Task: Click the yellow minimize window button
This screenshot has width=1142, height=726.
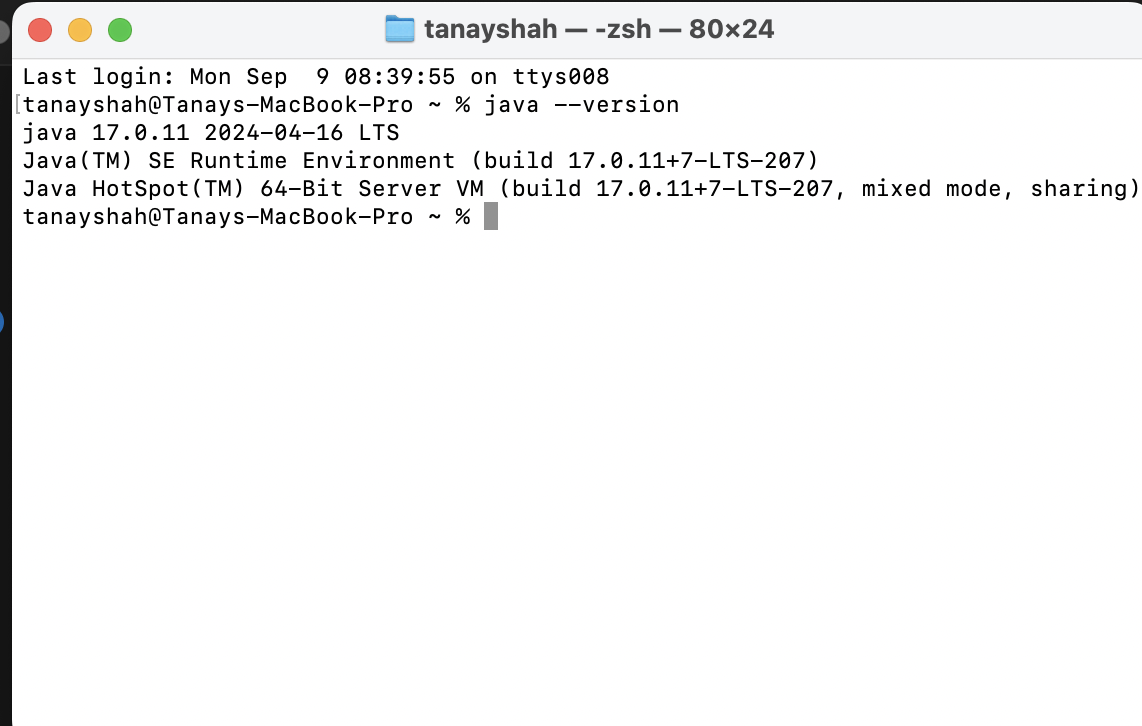Action: coord(80,30)
